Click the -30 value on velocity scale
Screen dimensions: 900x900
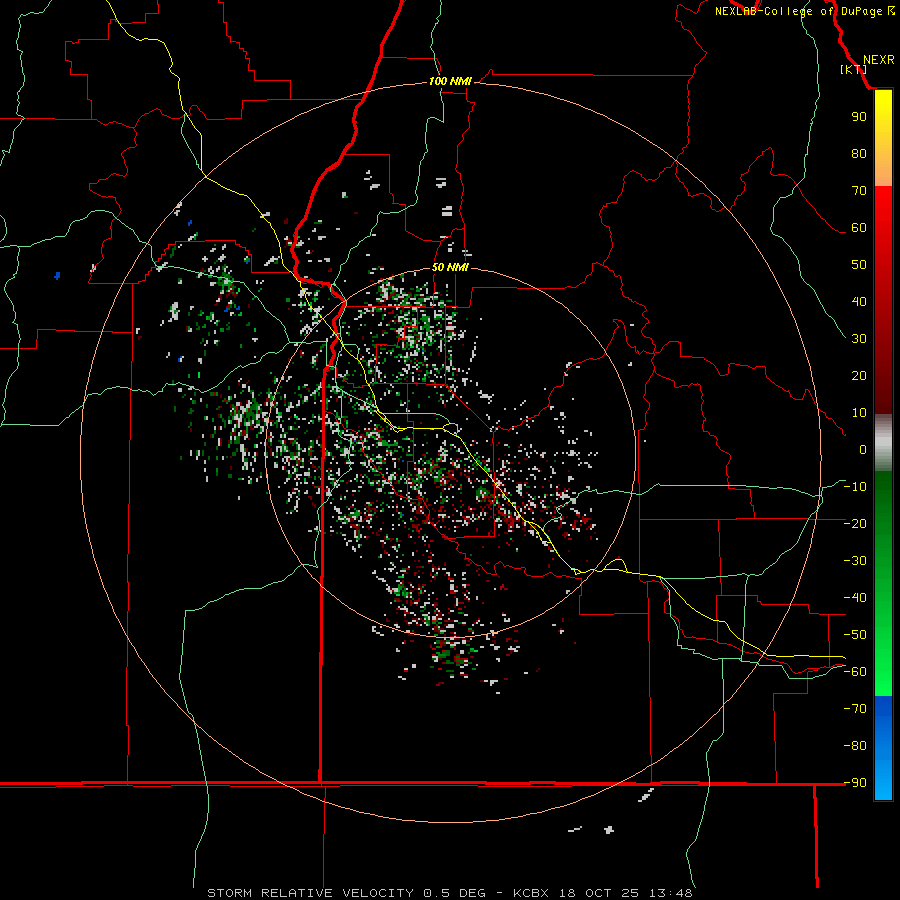[855, 561]
